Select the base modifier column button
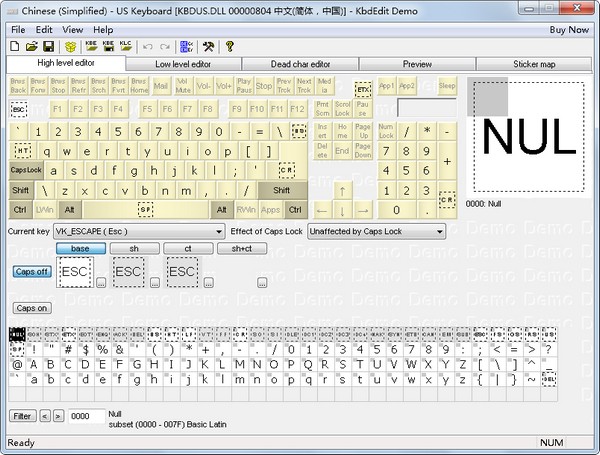The height and width of the screenshot is (455, 600). [81, 248]
